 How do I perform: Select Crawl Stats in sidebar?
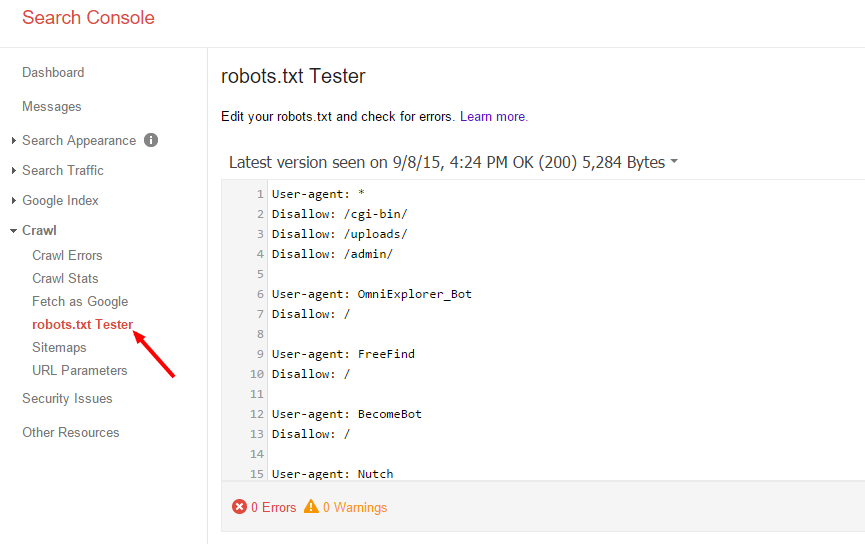pyautogui.click(x=65, y=279)
